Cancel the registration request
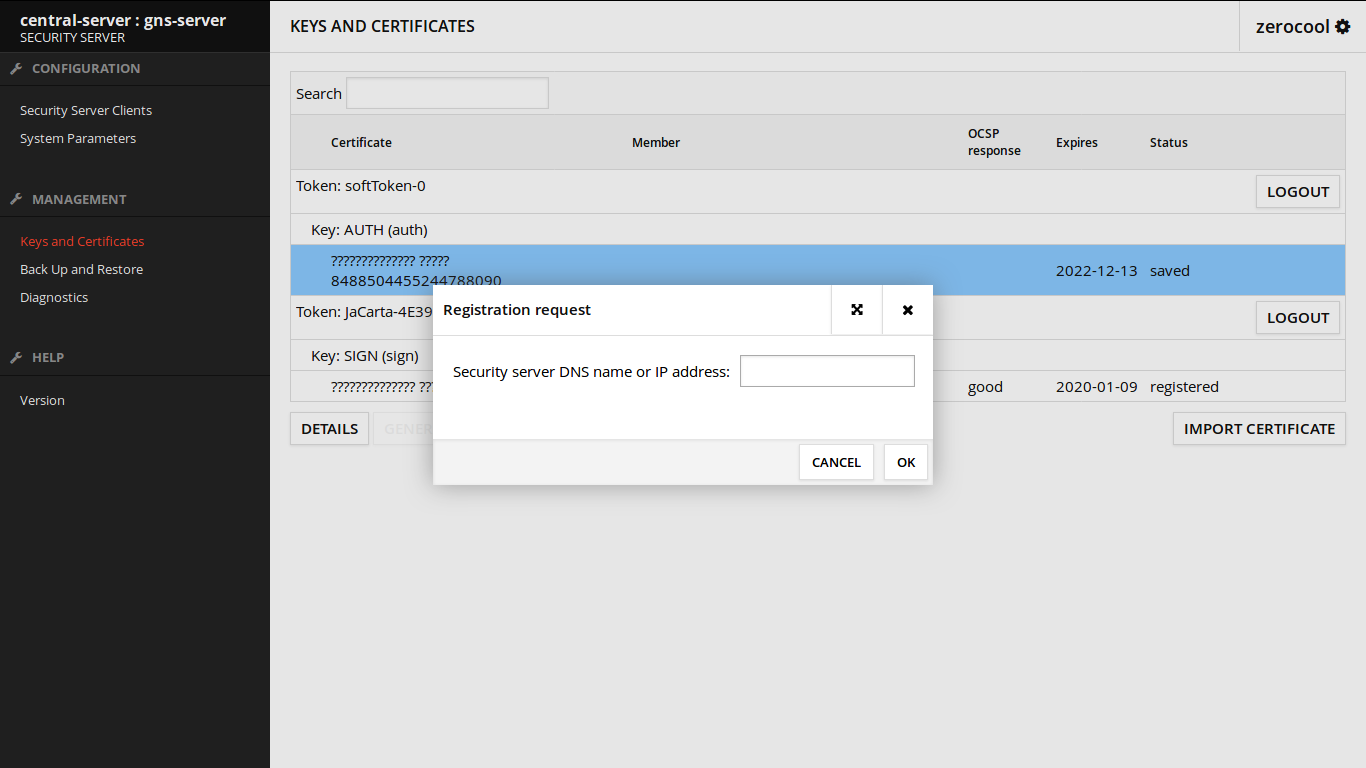Image resolution: width=1366 pixels, height=768 pixels. (x=836, y=462)
